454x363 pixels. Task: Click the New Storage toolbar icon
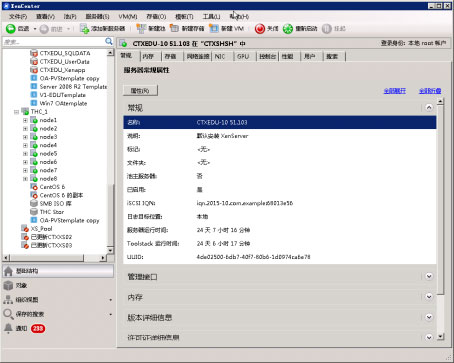pos(174,29)
